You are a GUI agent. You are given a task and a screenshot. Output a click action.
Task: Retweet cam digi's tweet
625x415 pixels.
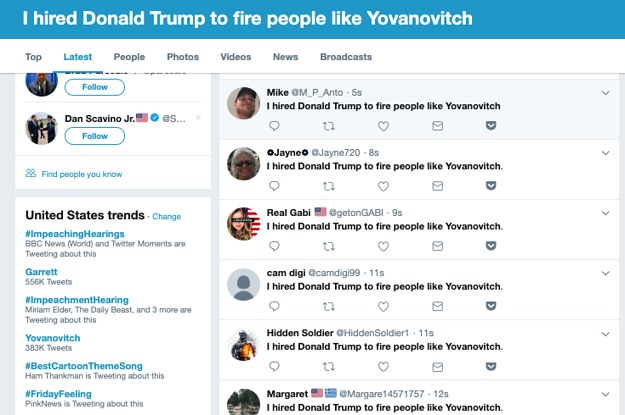click(x=329, y=306)
